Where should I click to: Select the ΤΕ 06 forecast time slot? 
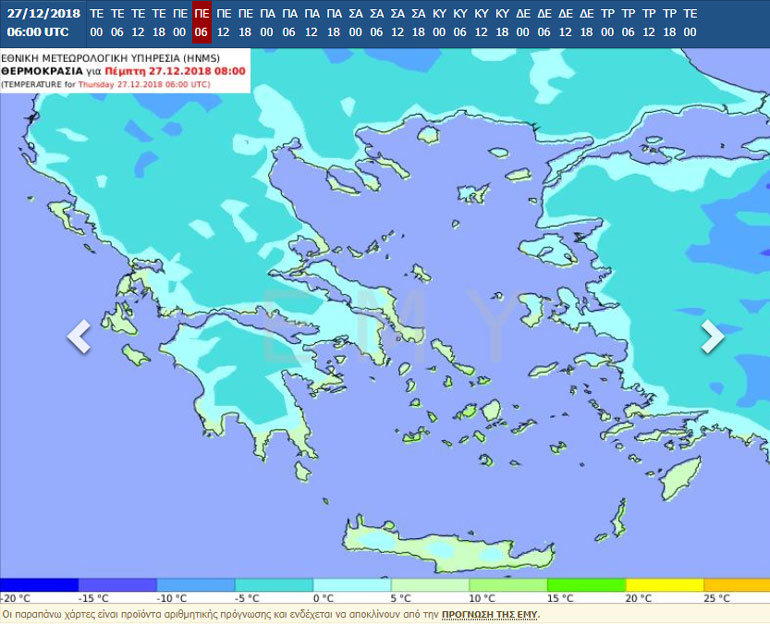pos(117,23)
